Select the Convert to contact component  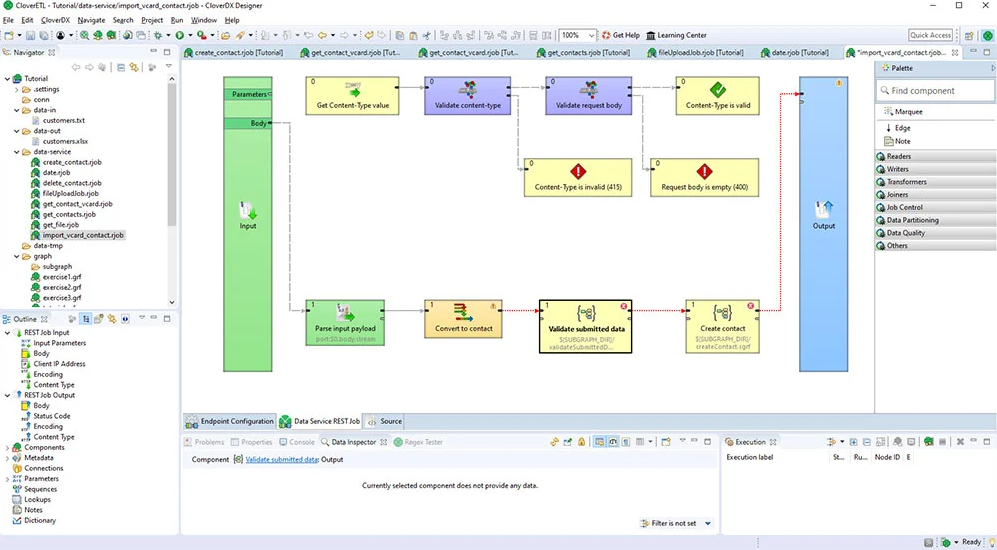tap(464, 319)
